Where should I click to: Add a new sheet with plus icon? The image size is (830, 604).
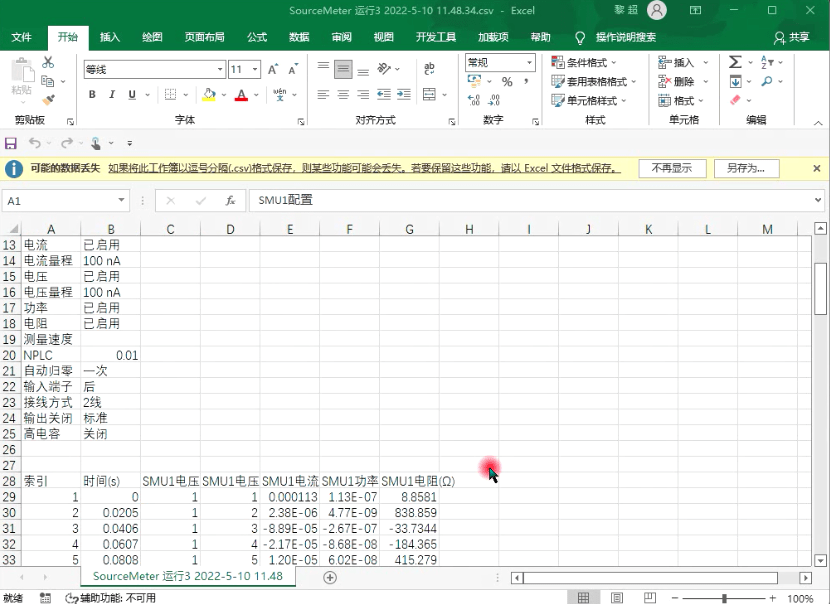(x=330, y=577)
